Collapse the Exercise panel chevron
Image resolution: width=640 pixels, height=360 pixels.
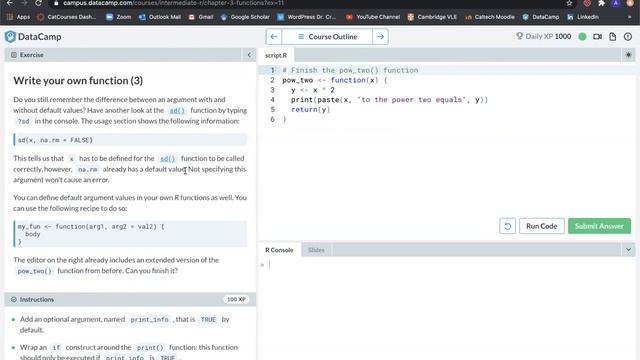[249, 55]
